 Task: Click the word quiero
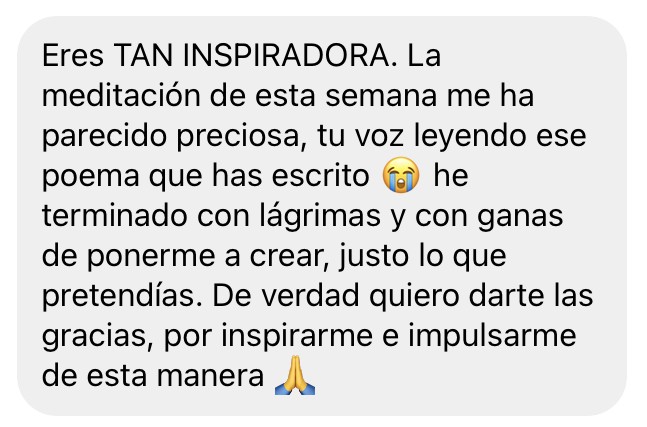414,297
